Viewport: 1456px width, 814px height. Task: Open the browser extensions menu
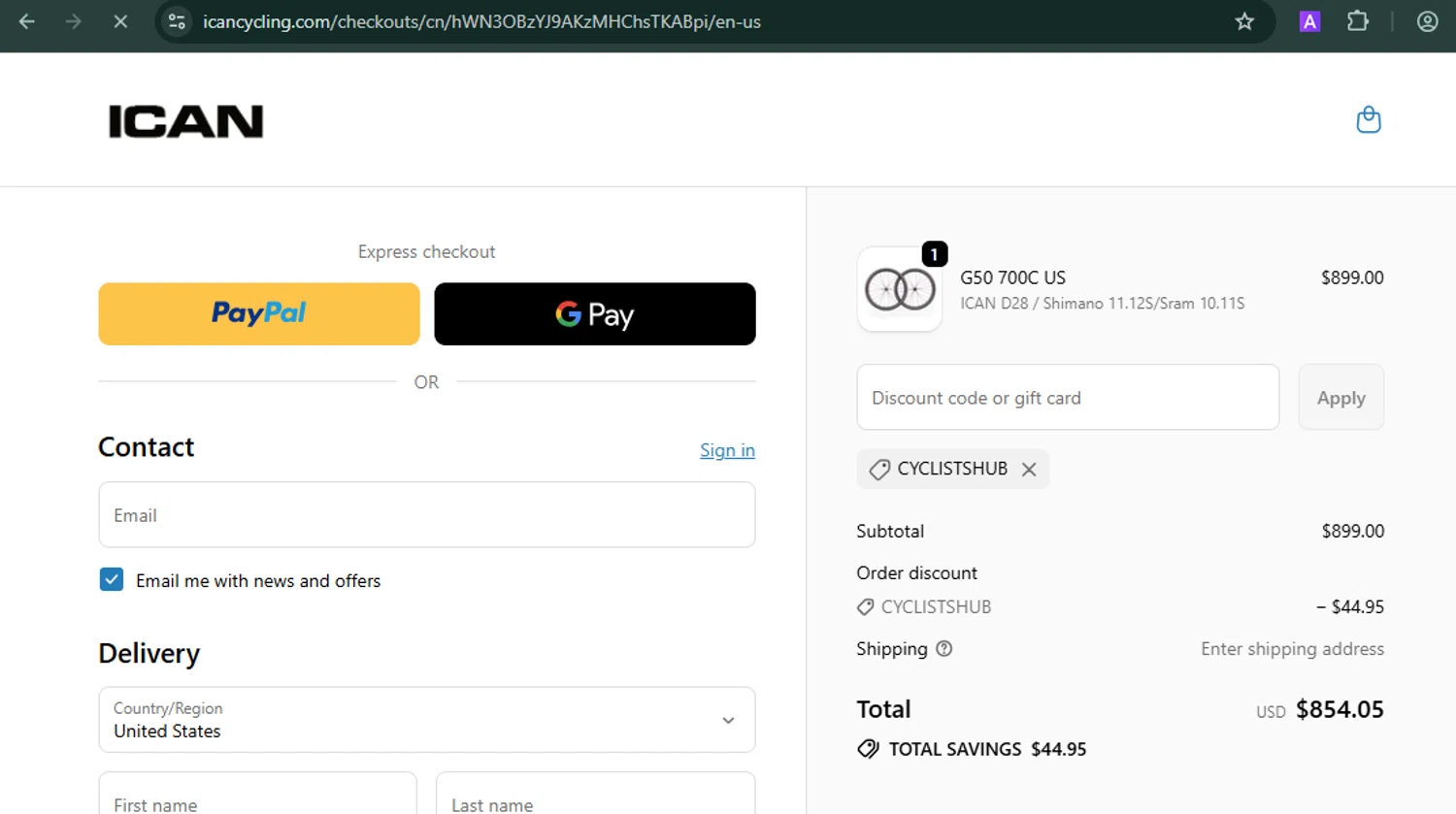tap(1358, 21)
